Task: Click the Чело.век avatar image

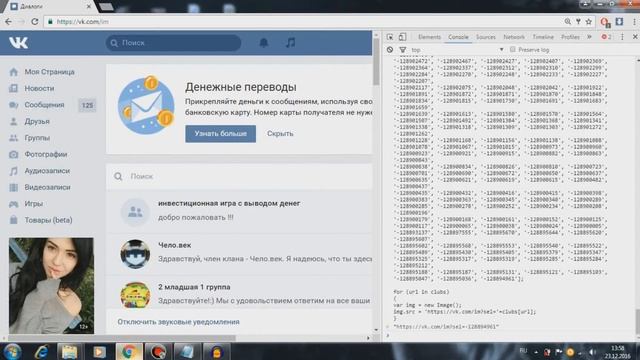Action: [135, 254]
